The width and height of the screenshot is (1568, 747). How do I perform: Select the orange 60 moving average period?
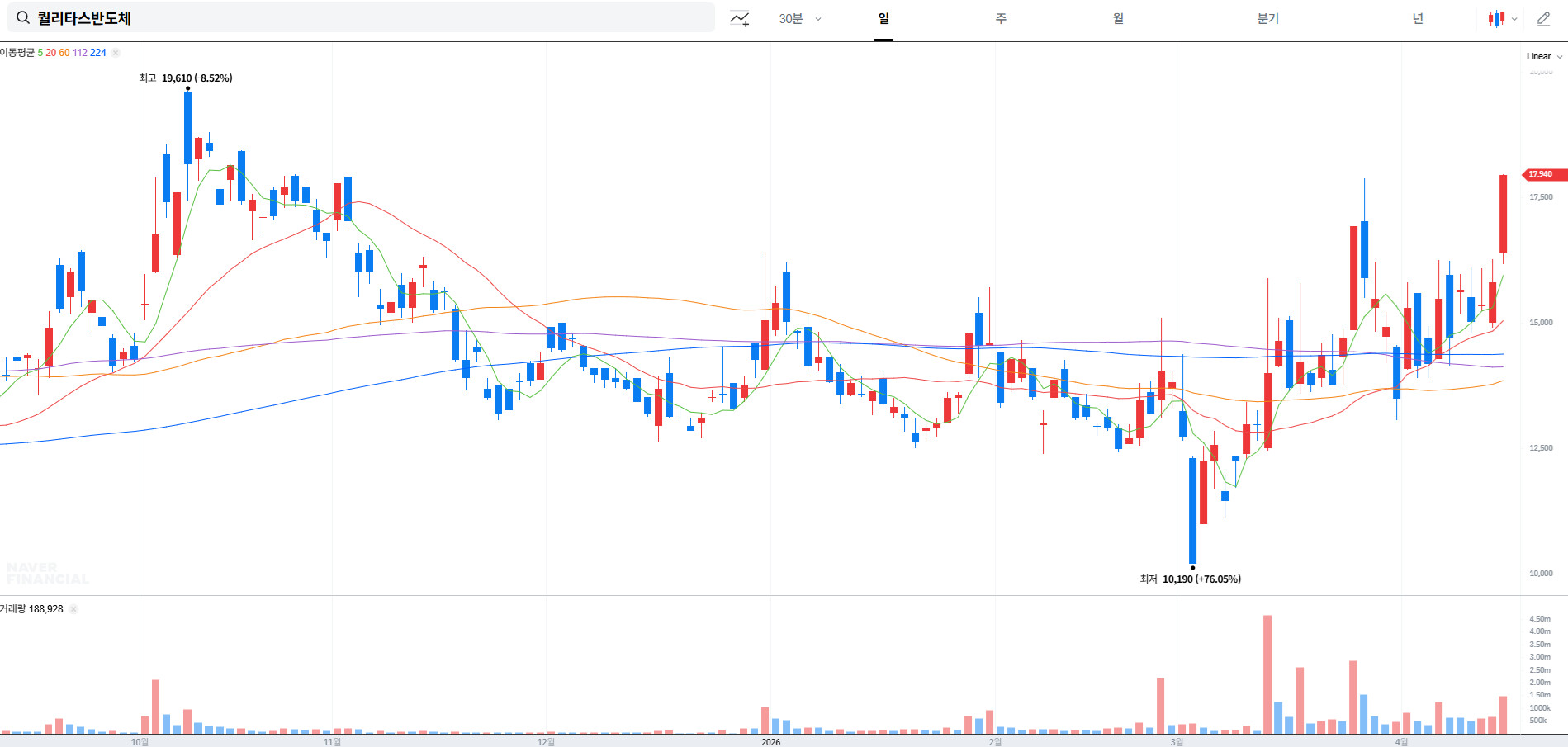click(64, 53)
